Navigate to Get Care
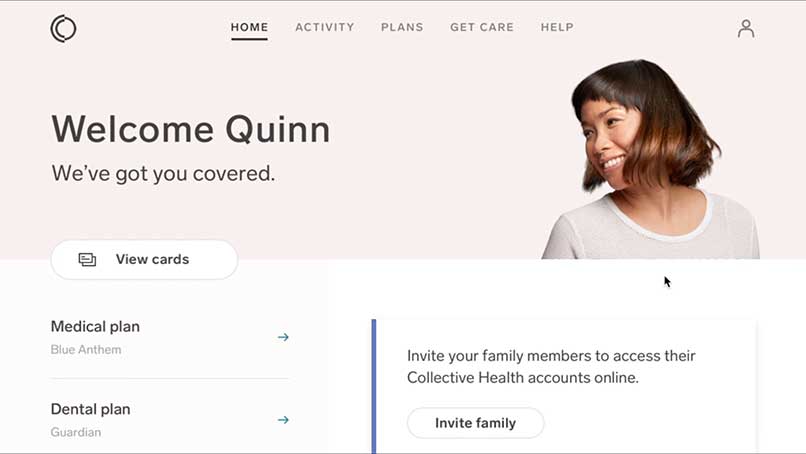 click(481, 27)
